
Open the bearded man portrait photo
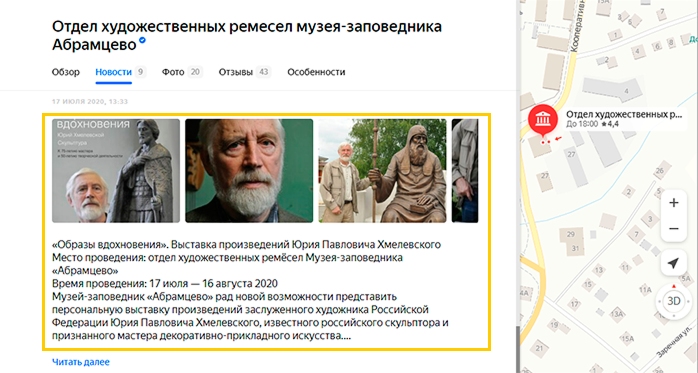pos(249,170)
